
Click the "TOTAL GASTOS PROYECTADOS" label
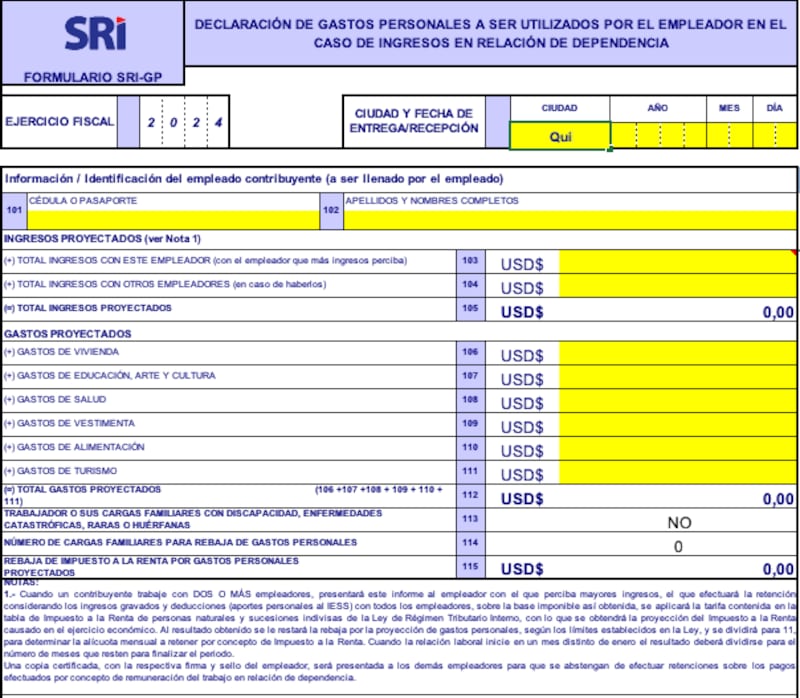(83, 490)
